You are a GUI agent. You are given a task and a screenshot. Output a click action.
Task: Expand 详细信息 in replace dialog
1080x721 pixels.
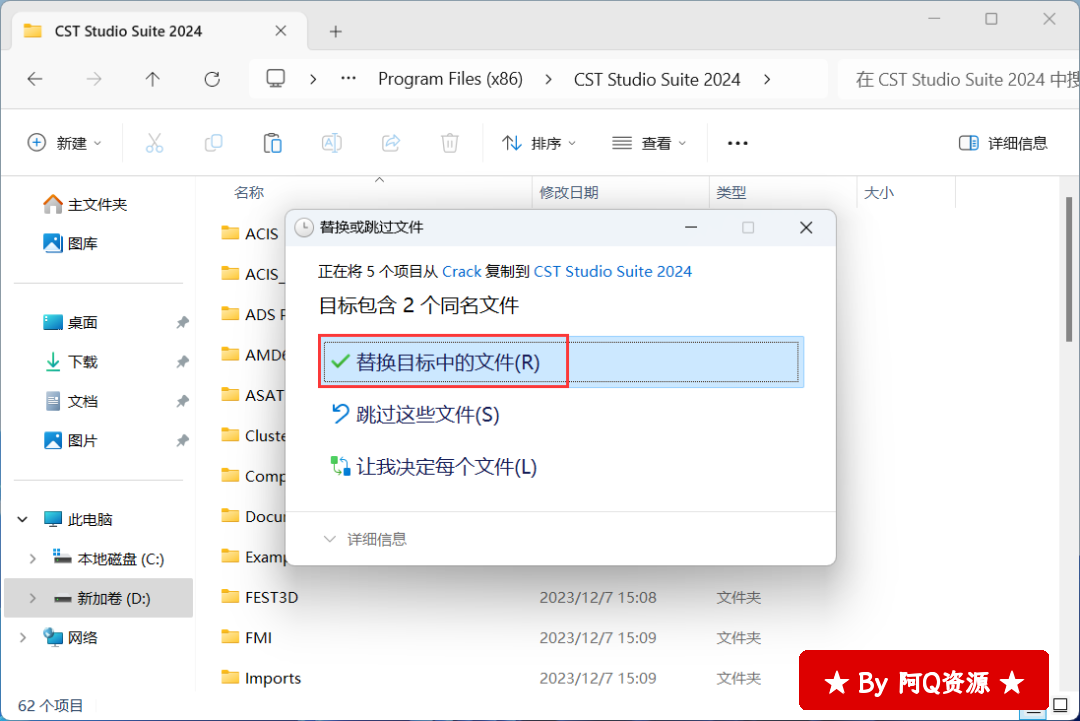click(x=366, y=539)
